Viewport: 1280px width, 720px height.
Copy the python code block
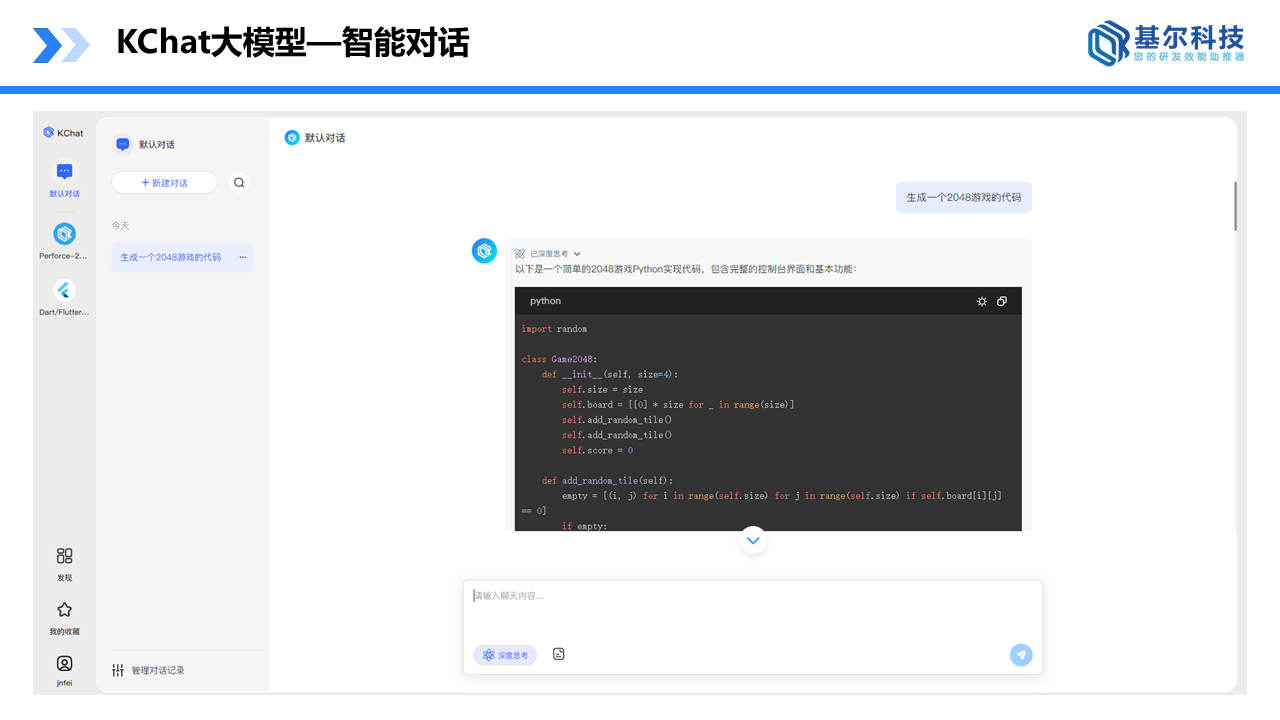(x=1002, y=301)
